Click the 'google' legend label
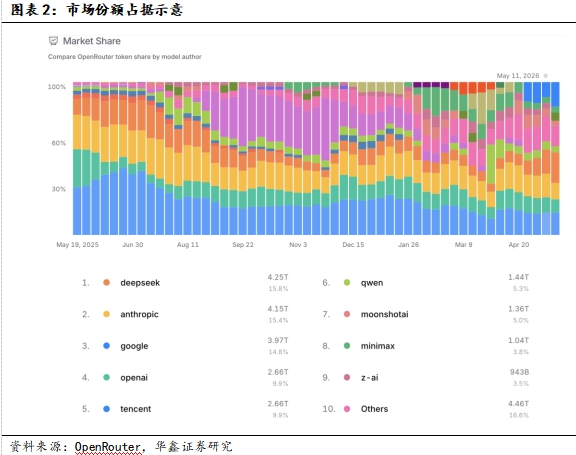576x455 pixels. (134, 346)
